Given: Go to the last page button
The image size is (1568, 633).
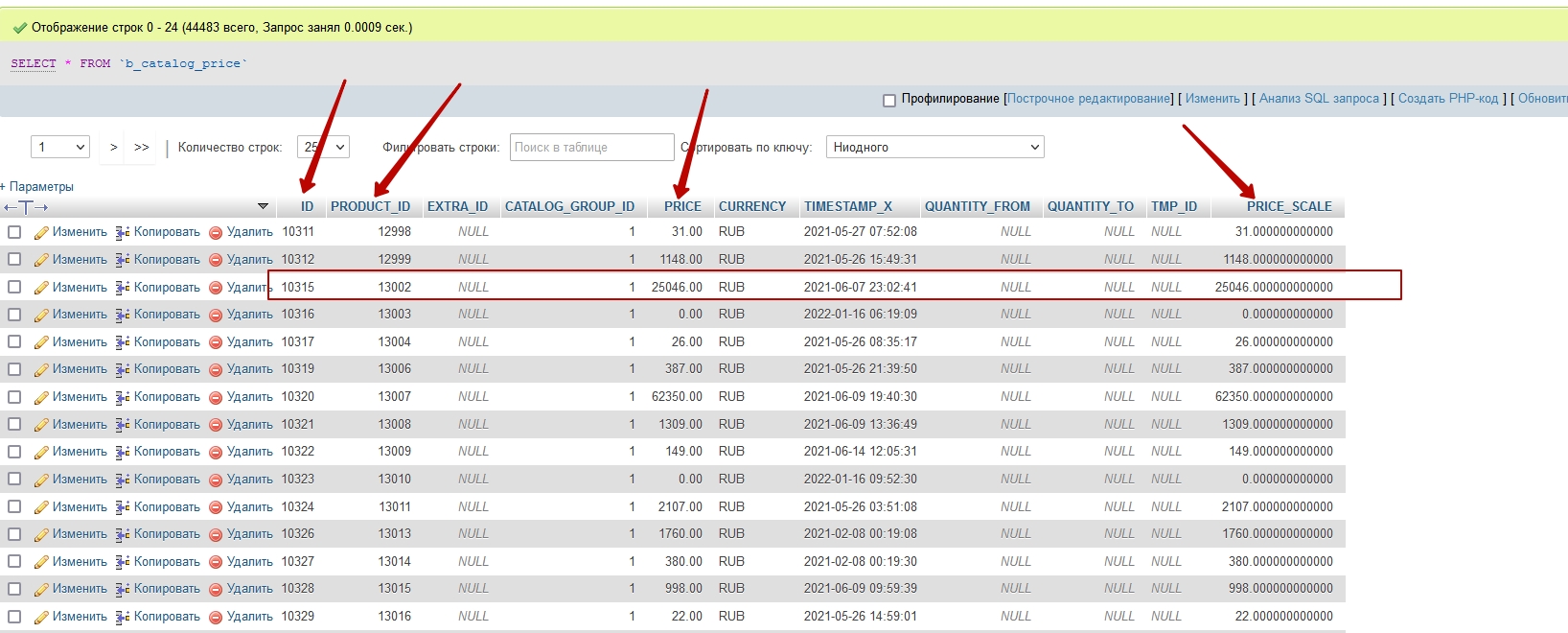Looking at the screenshot, I should pos(142,147).
